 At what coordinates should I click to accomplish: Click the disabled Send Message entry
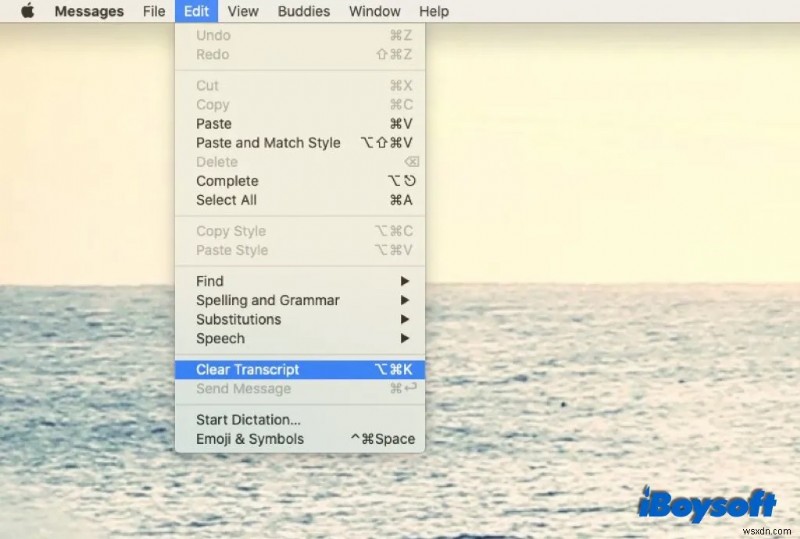pos(300,389)
